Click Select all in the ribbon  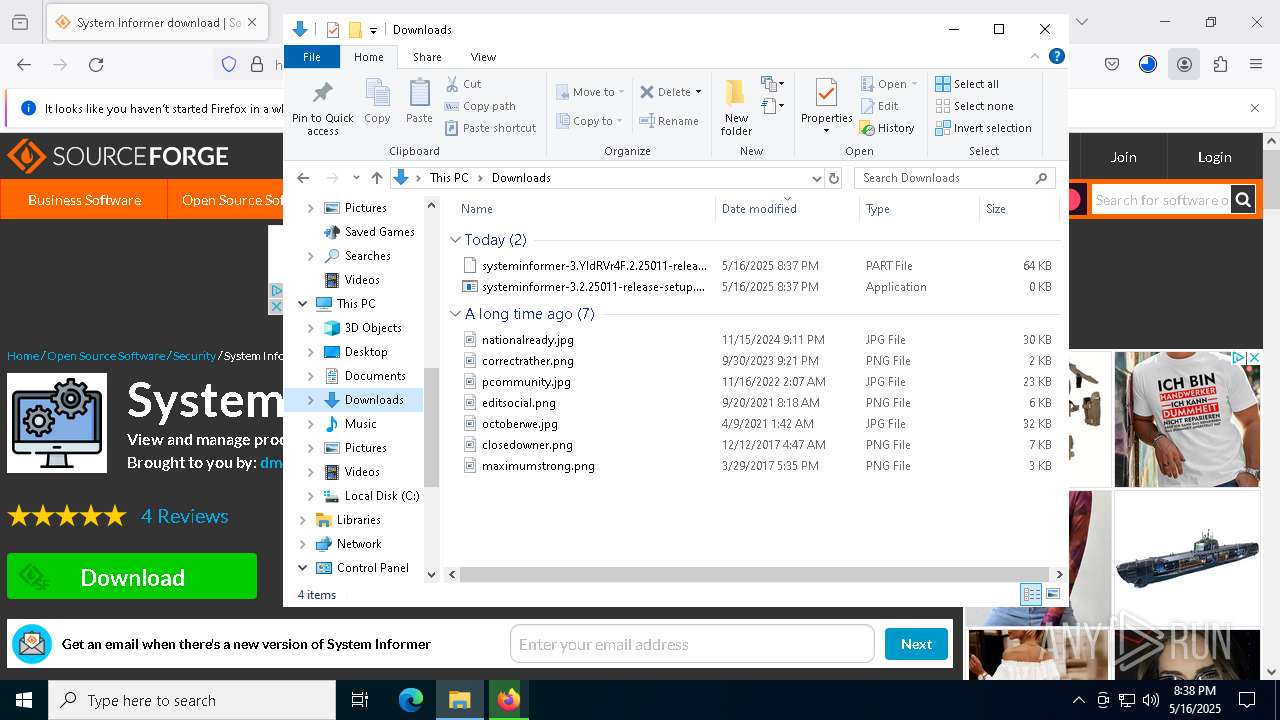click(x=967, y=84)
